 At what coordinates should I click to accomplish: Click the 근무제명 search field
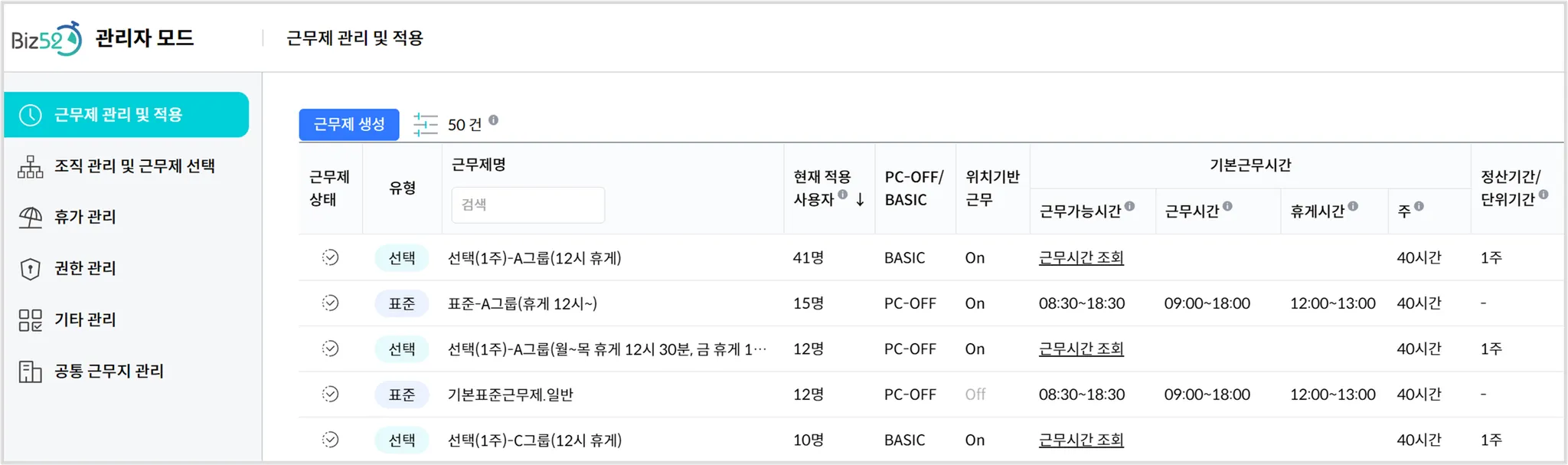[528, 205]
